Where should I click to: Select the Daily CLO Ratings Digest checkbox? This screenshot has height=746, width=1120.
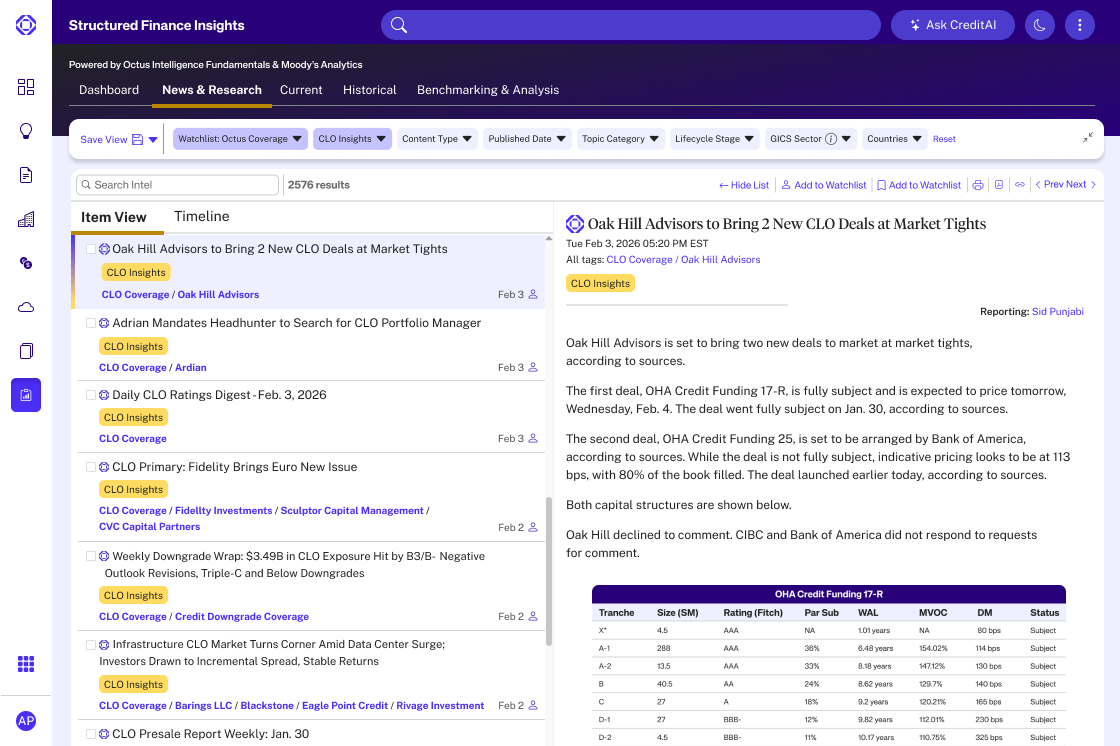(x=91, y=394)
